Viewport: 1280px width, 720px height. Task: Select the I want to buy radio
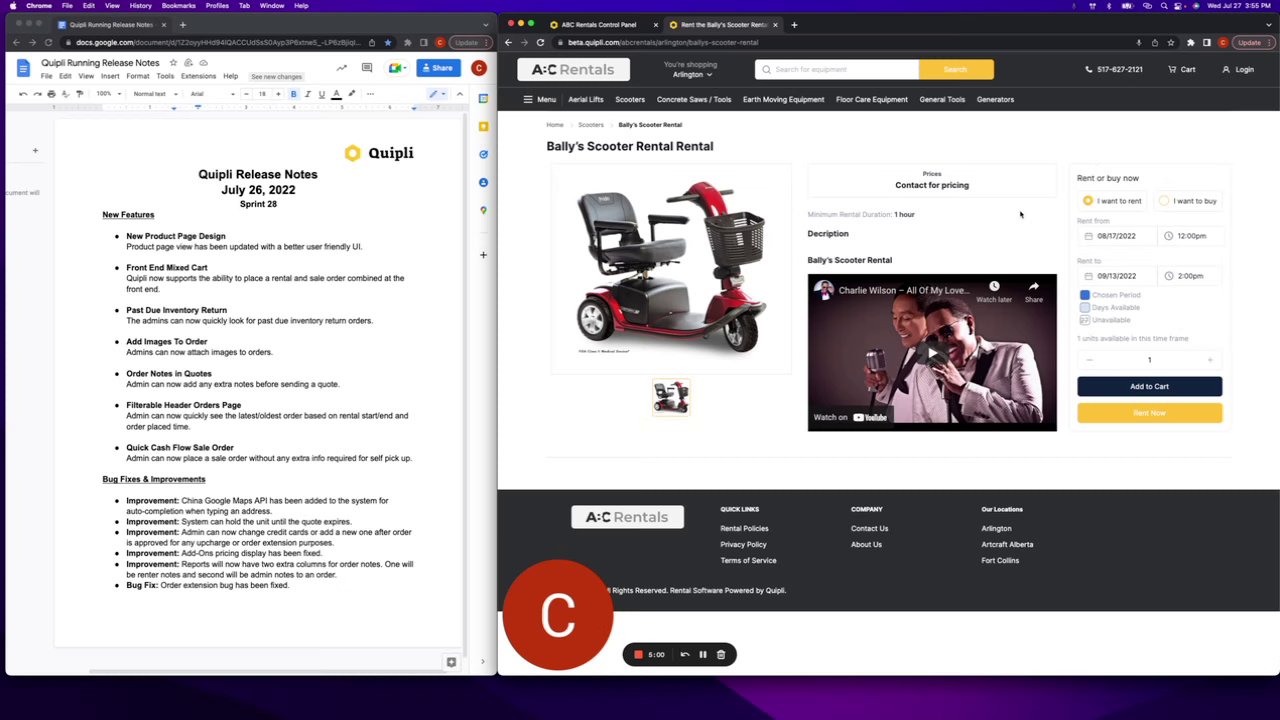[x=1164, y=201]
